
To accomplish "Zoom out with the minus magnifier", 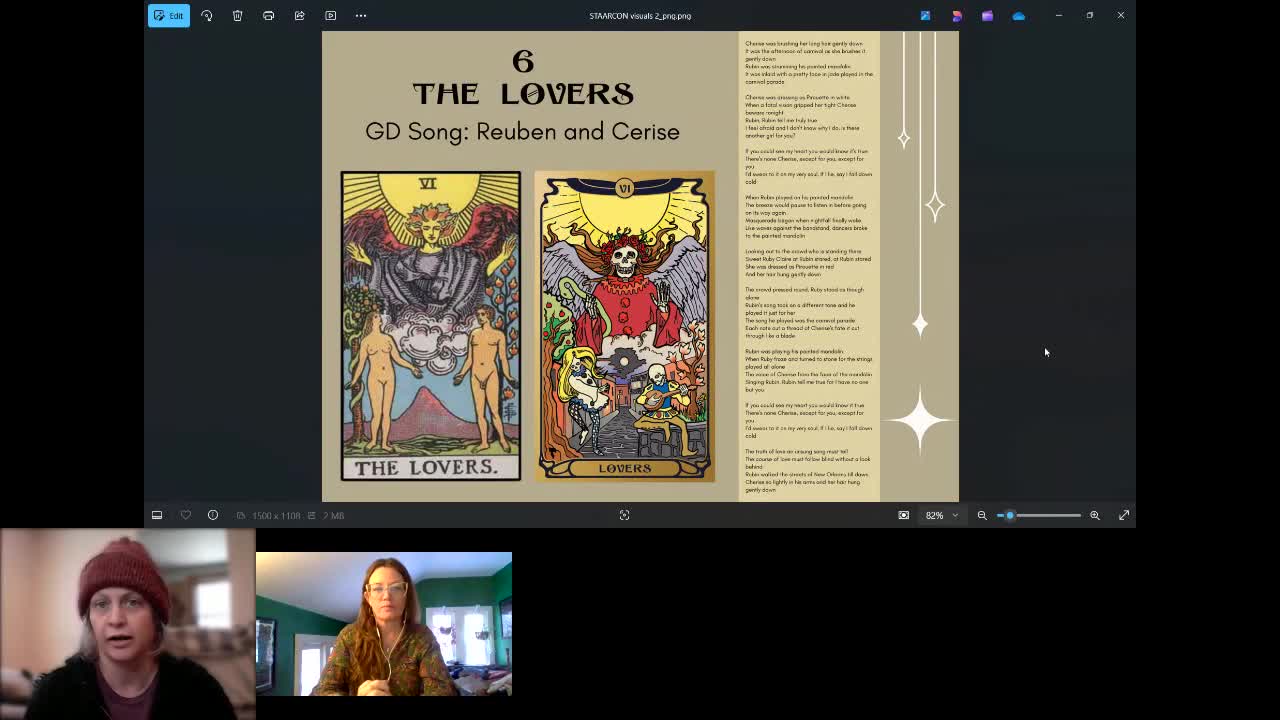I will pos(982,515).
